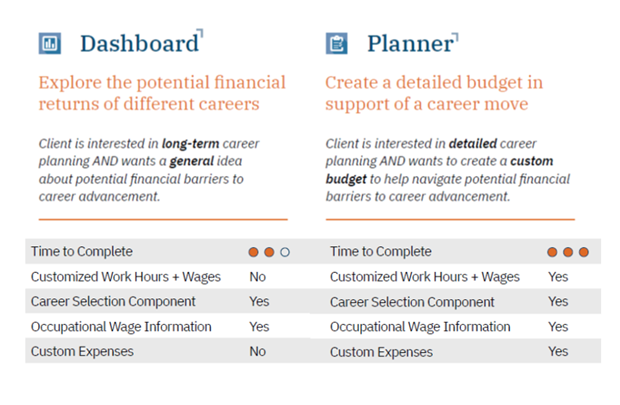Click the corner bracket beside Planner title

click(455, 37)
